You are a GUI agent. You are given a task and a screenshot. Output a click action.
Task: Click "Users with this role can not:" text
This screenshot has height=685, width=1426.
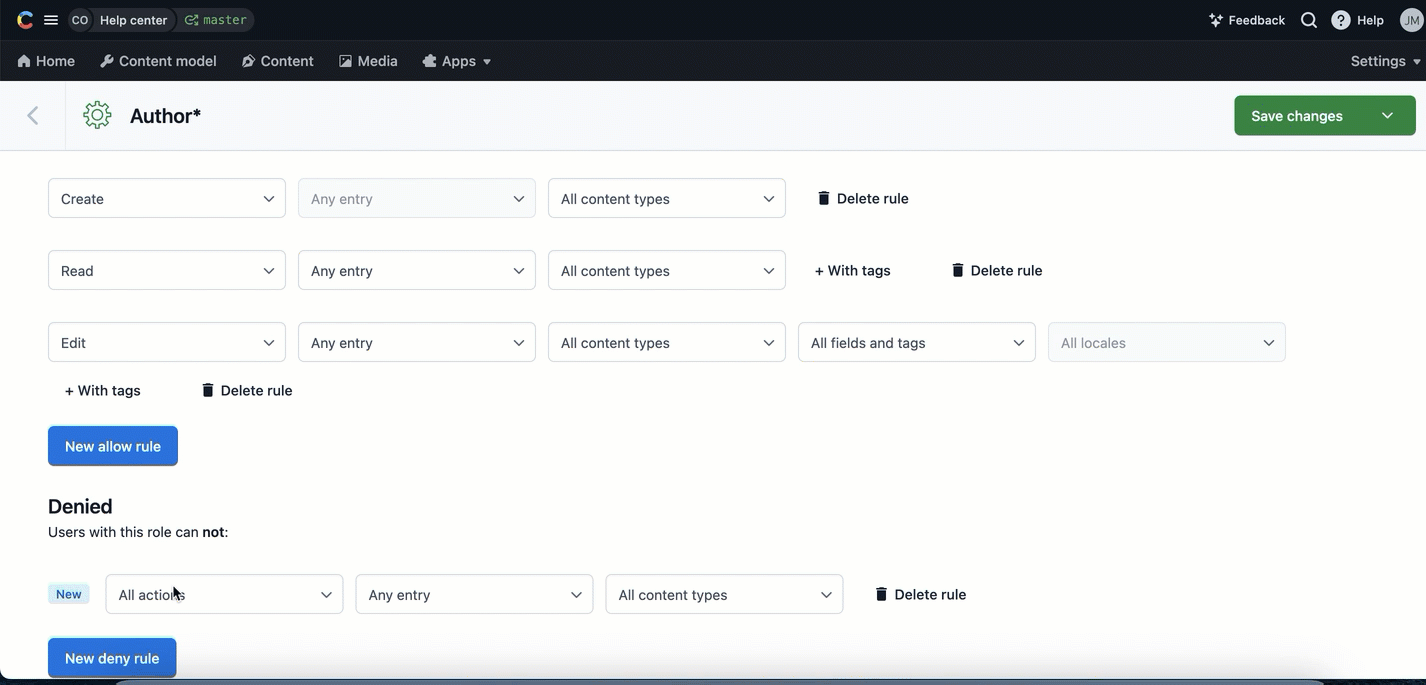click(138, 532)
